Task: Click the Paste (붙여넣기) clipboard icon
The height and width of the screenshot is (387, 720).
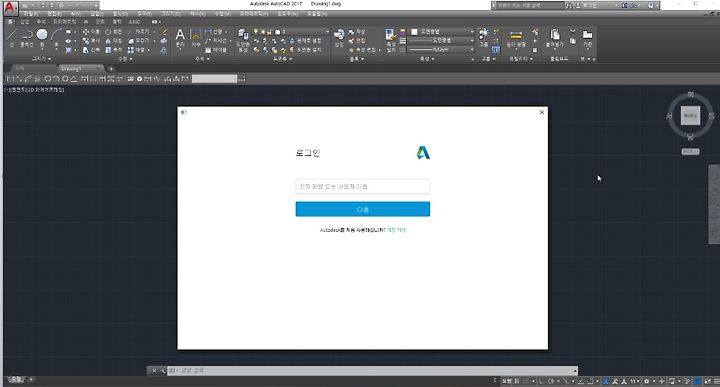Action: point(555,39)
